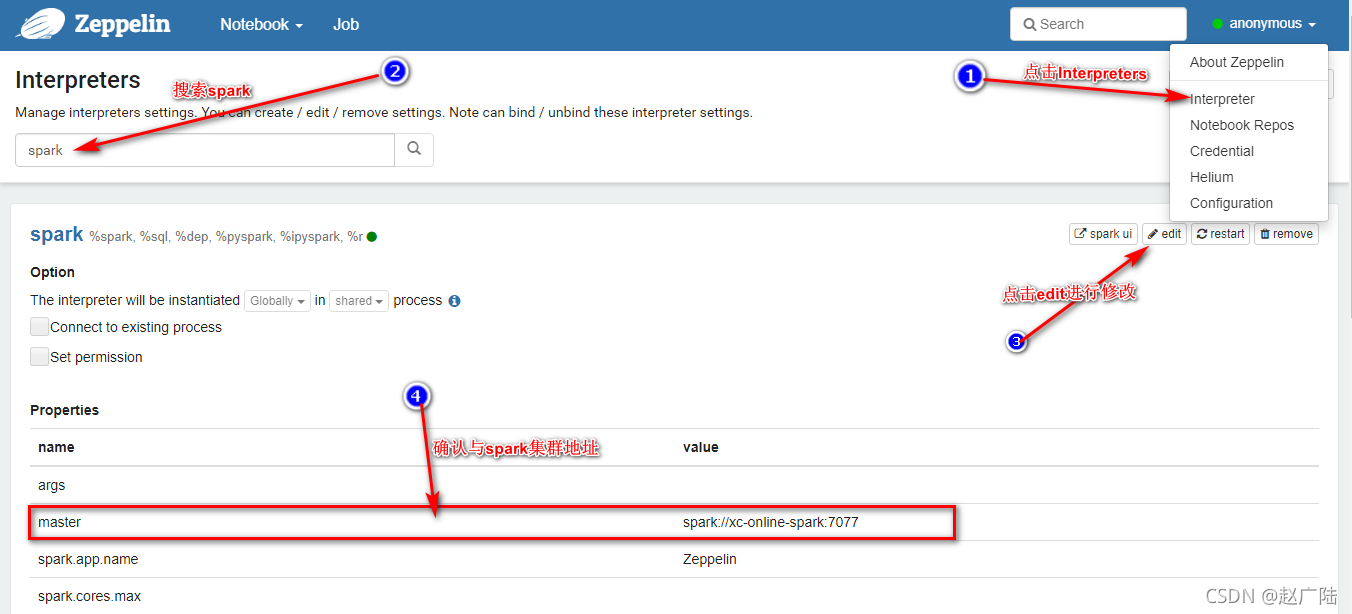Click the Zeppelin logo icon
Screen dimensions: 1352x614
pyautogui.click(x=39, y=22)
